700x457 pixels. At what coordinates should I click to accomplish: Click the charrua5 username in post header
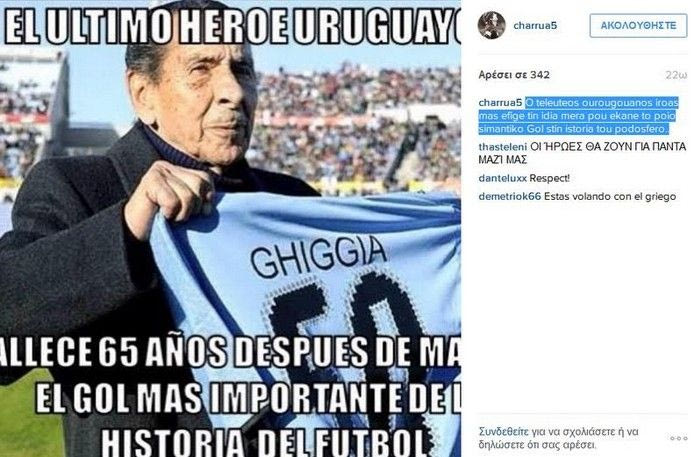pyautogui.click(x=535, y=26)
